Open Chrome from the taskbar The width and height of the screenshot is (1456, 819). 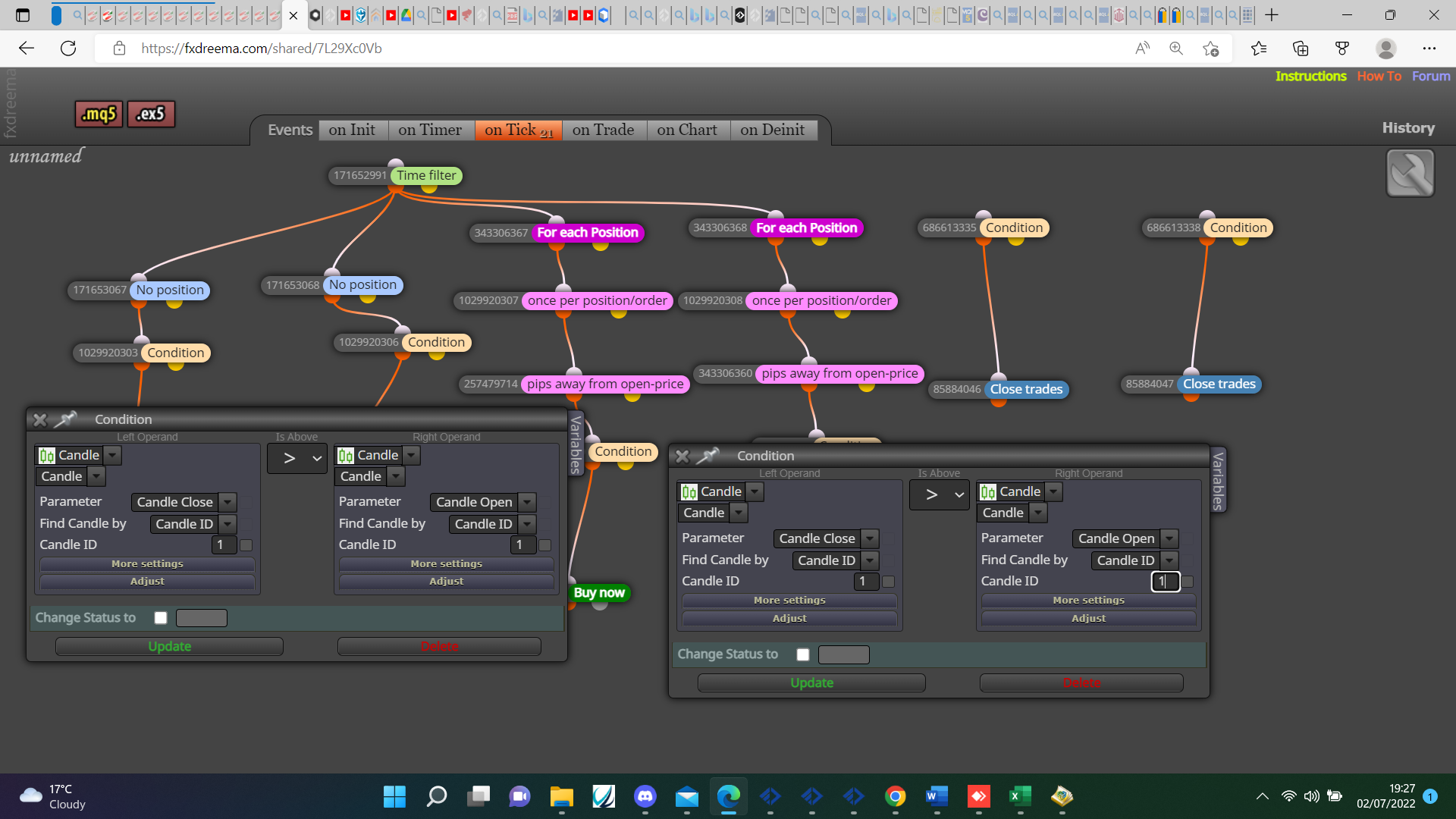pos(896,796)
